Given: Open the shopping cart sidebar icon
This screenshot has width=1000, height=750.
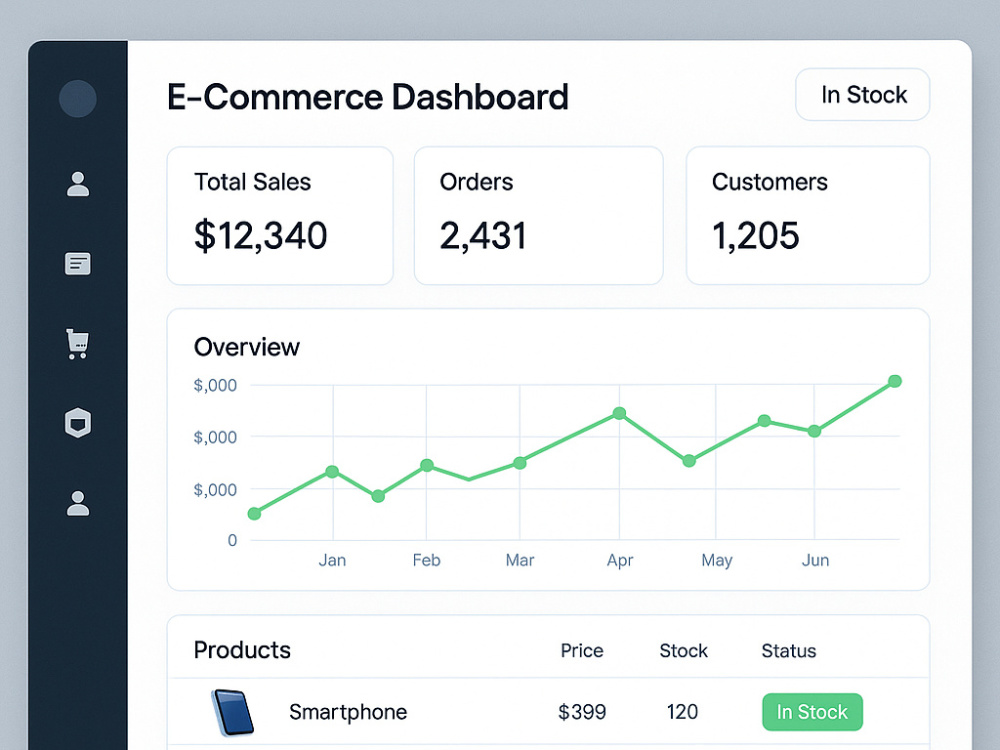Looking at the screenshot, I should point(78,344).
